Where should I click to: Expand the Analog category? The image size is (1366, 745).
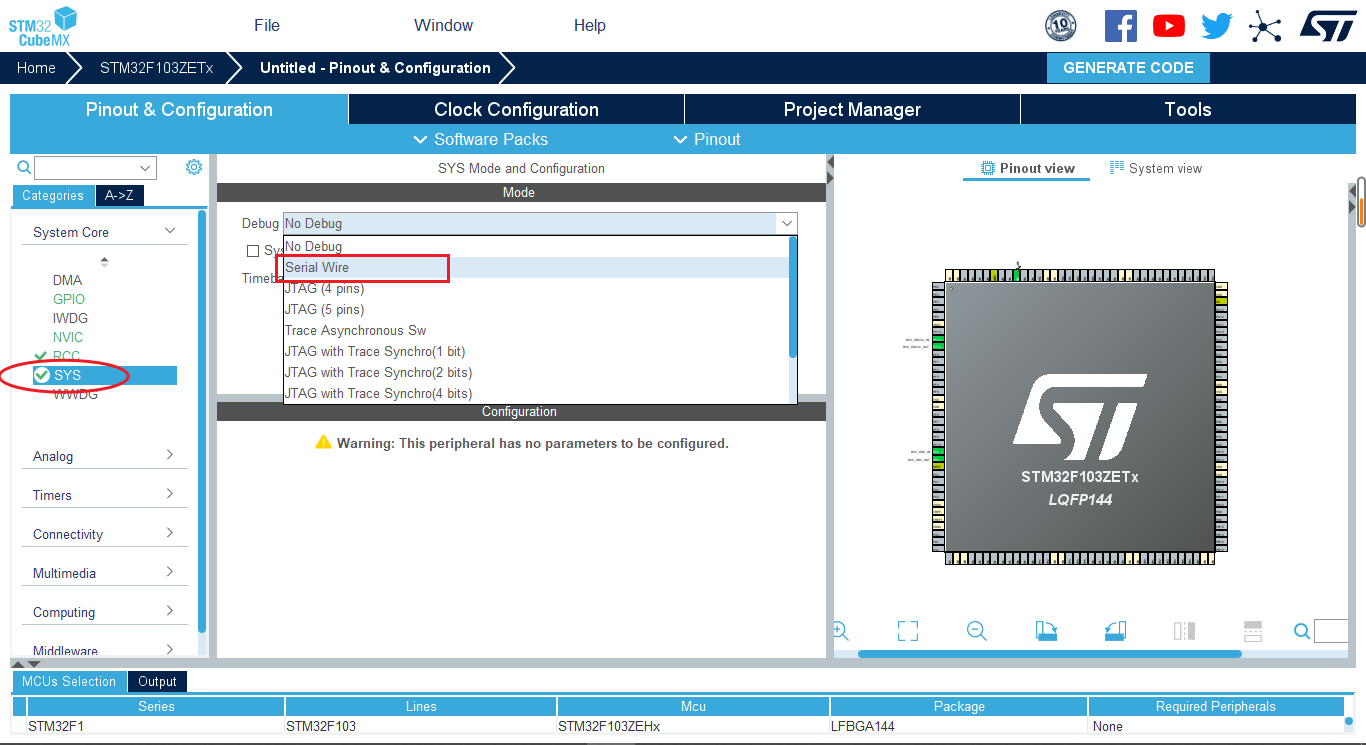coord(104,456)
